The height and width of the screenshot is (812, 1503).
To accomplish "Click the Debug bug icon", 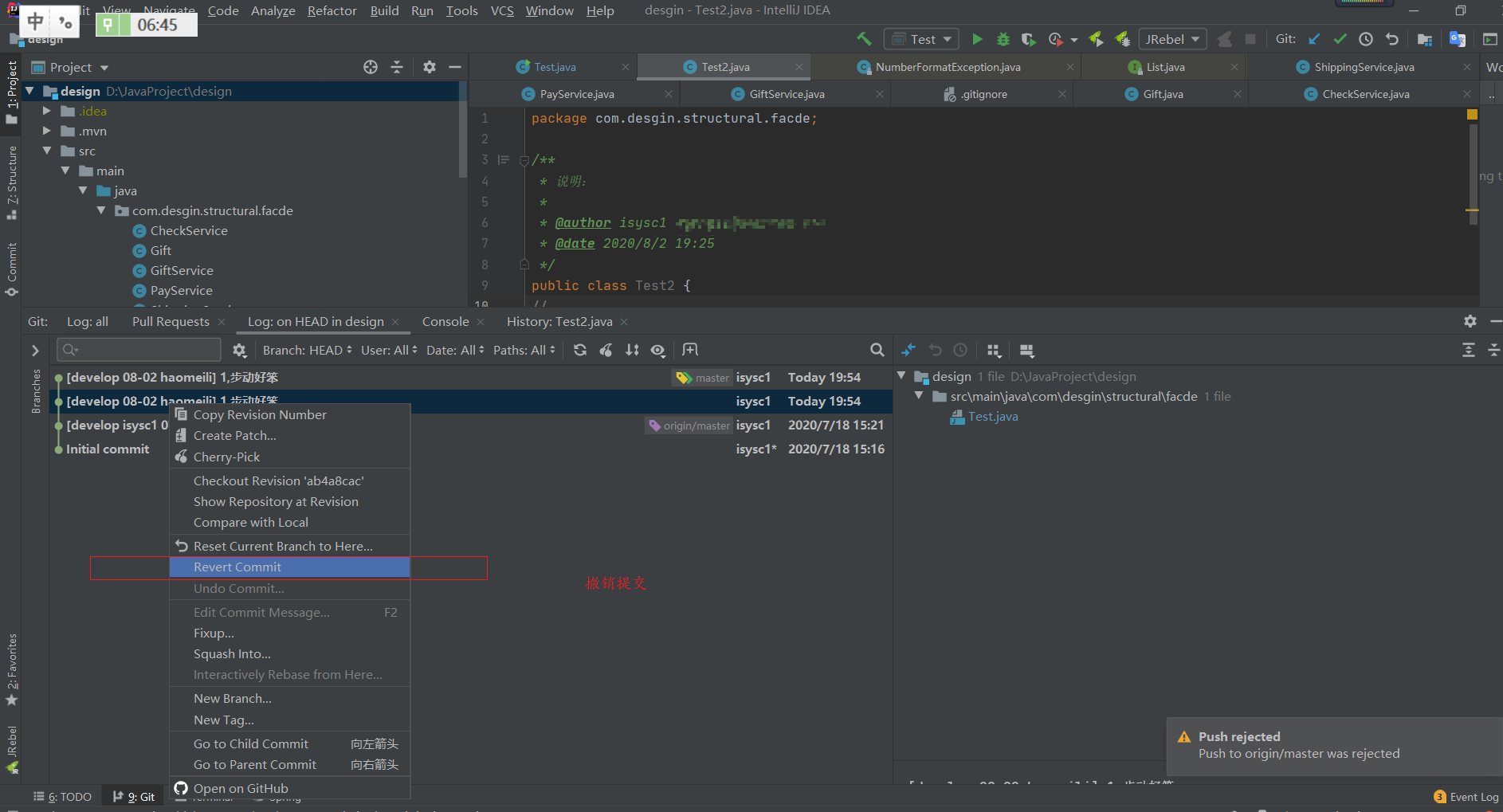I will pos(1003,39).
